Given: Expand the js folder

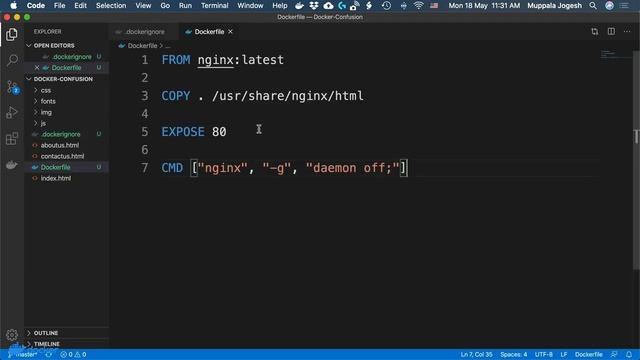Looking at the screenshot, I should coord(43,123).
